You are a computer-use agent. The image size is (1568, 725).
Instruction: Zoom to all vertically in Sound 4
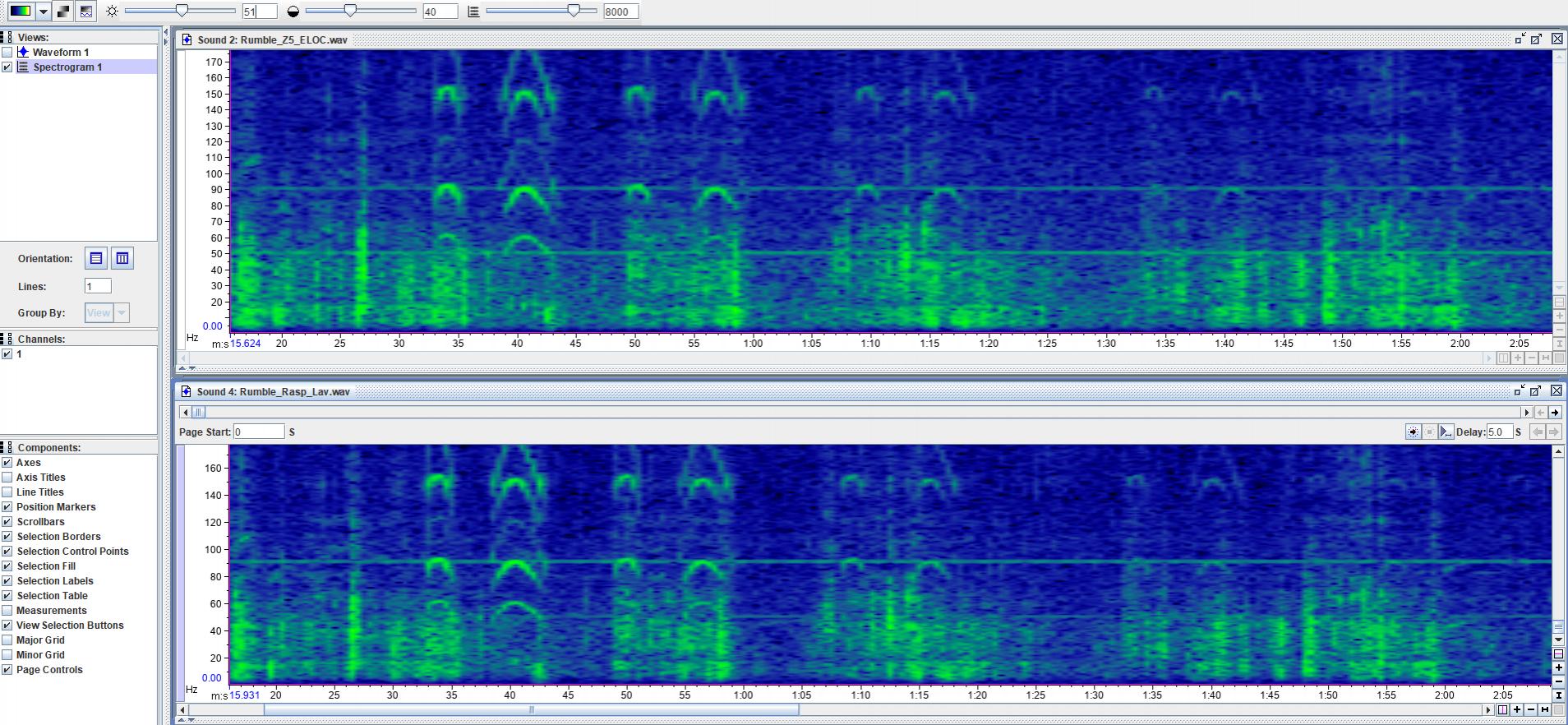tap(1558, 695)
